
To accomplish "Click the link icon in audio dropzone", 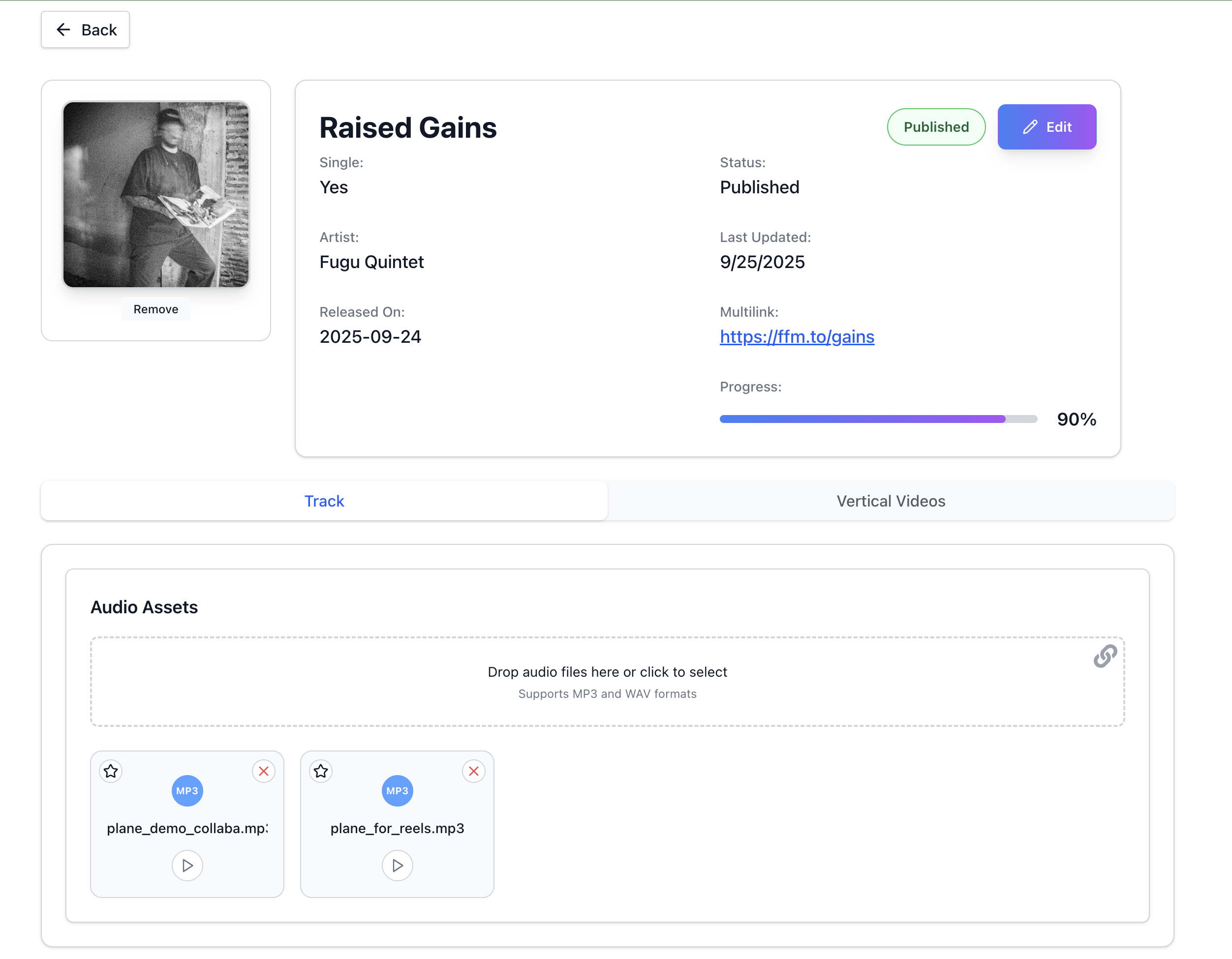I will (1105, 656).
